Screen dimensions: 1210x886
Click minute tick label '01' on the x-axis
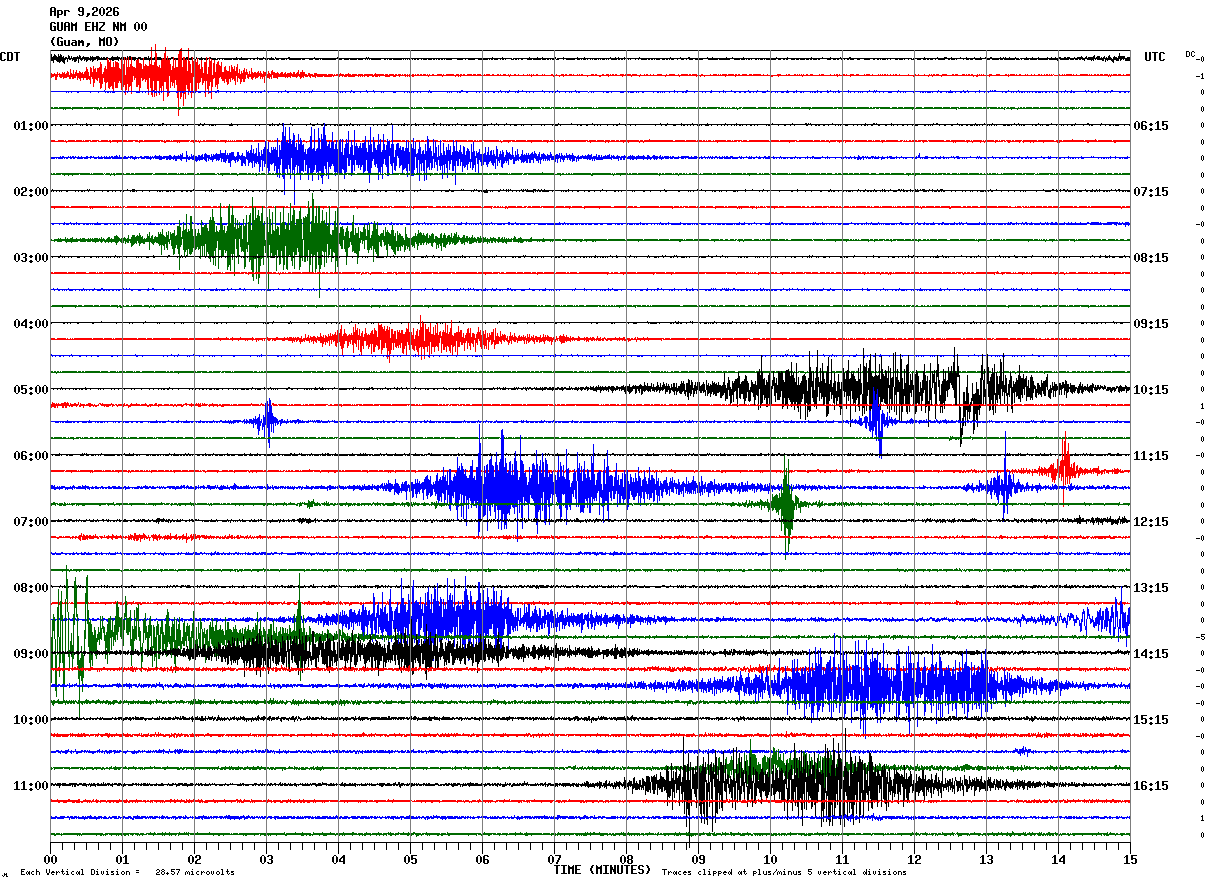tap(123, 859)
